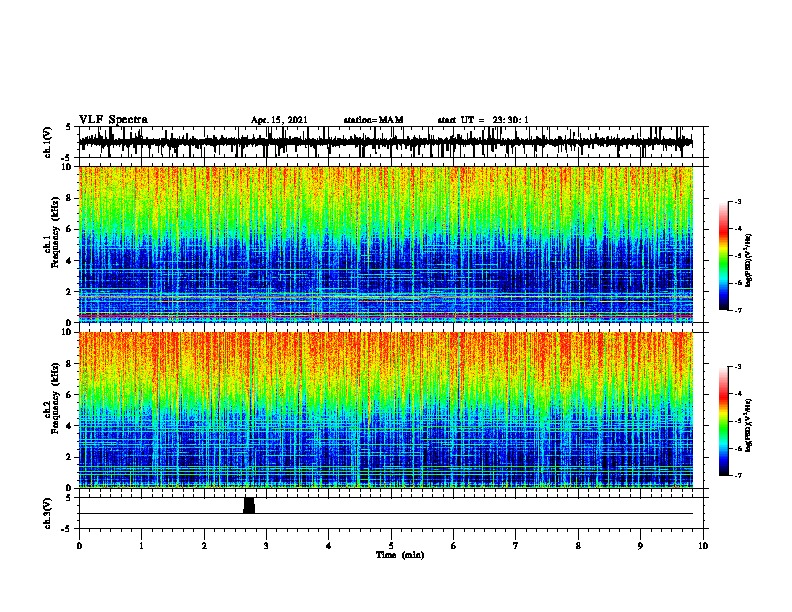This screenshot has width=792, height=612.
Task: Click the black pulse in the ch.3 panel
Action: click(x=249, y=505)
